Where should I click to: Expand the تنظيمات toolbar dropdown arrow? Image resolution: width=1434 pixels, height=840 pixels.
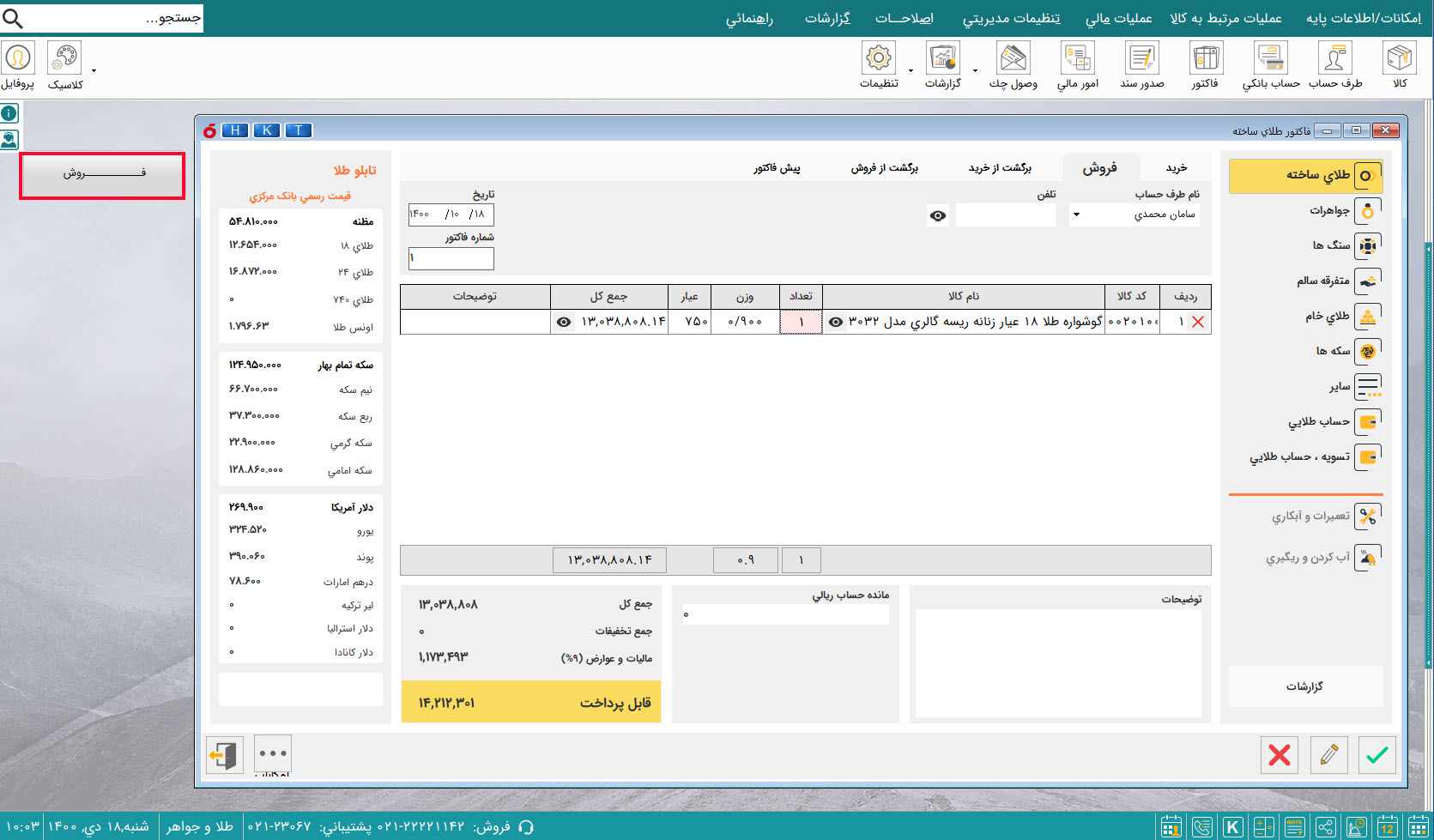point(911,70)
